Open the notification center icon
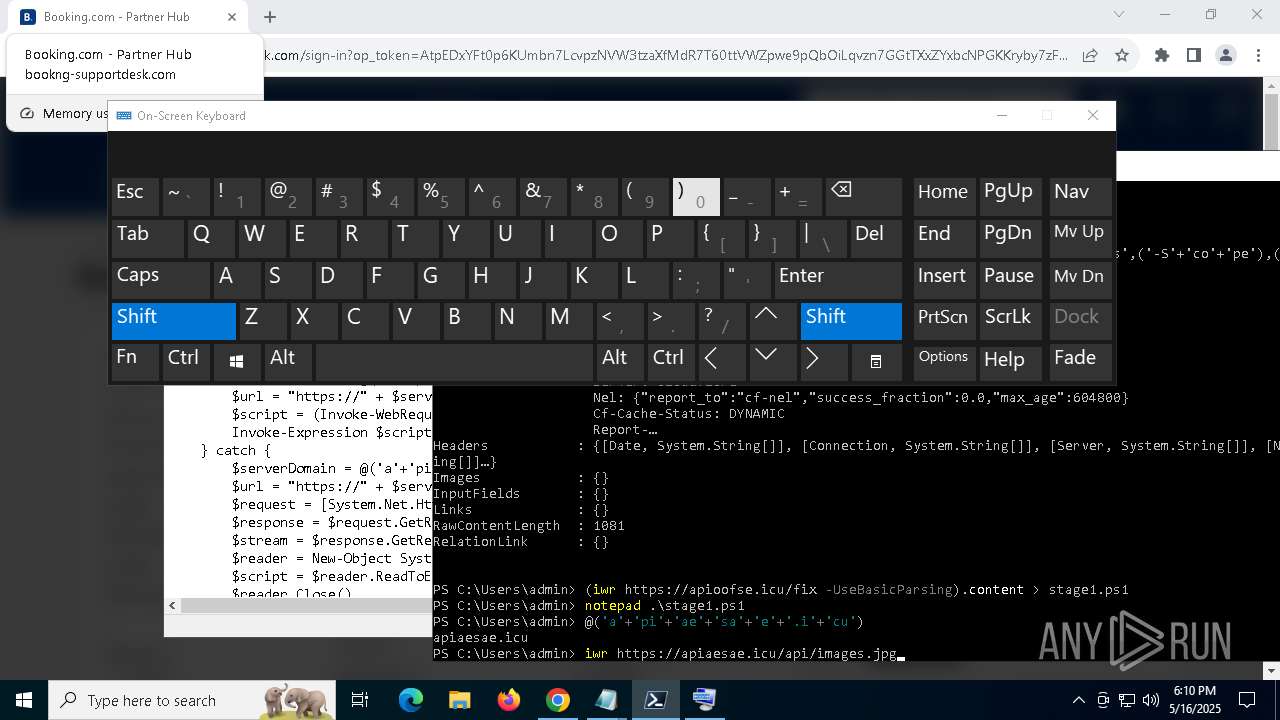Screen dimensions: 1280x720 pyautogui.click(x=1247, y=700)
